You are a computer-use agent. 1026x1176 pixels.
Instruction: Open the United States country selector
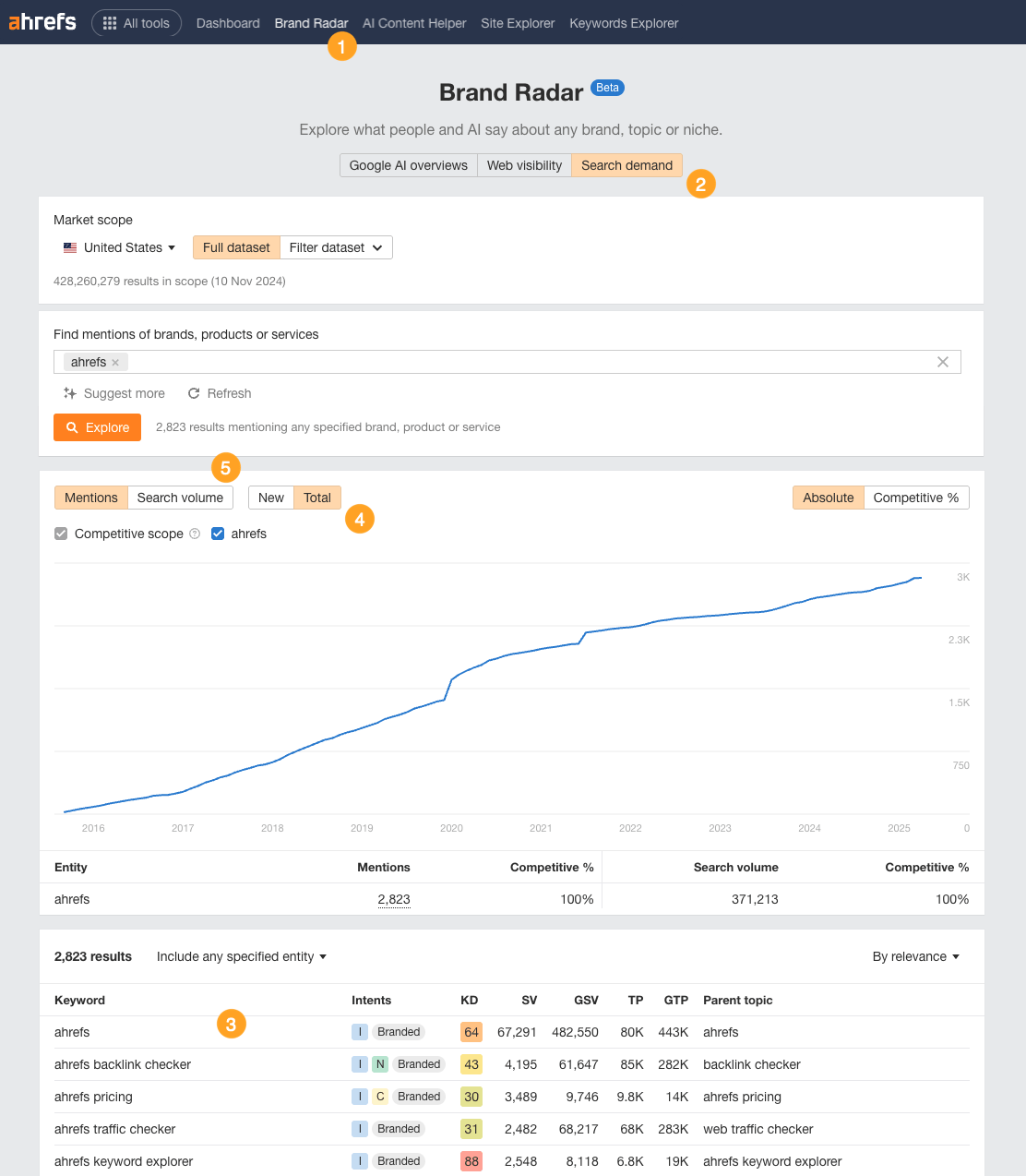tap(120, 247)
